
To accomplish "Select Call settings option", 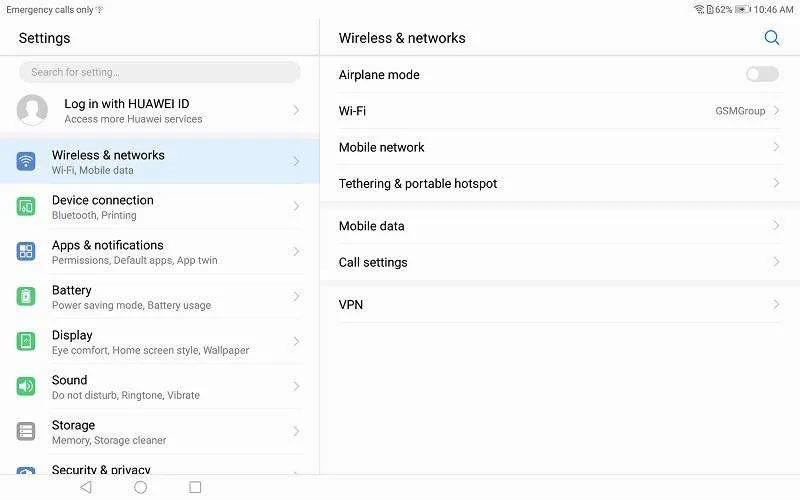I will tap(373, 262).
